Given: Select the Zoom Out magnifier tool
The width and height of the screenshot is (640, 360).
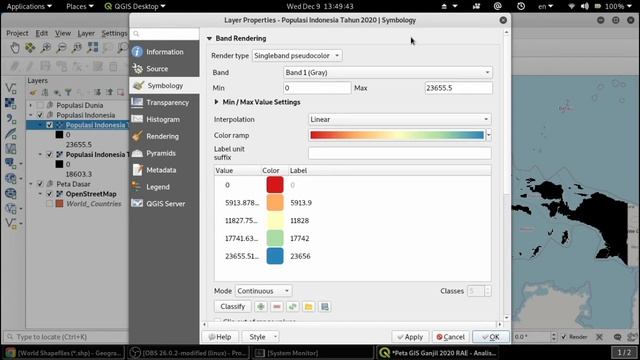Looking at the screenshot, I should pos(61,48).
